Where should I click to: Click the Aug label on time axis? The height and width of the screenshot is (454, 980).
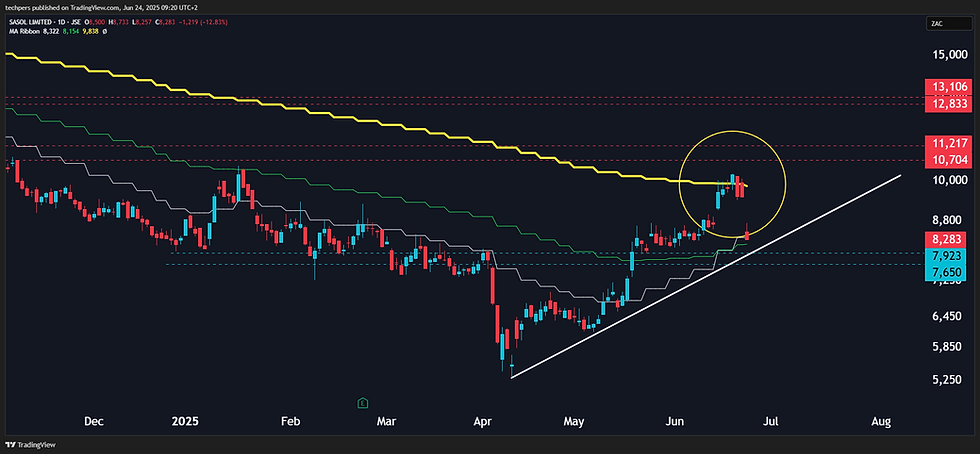tap(879, 422)
